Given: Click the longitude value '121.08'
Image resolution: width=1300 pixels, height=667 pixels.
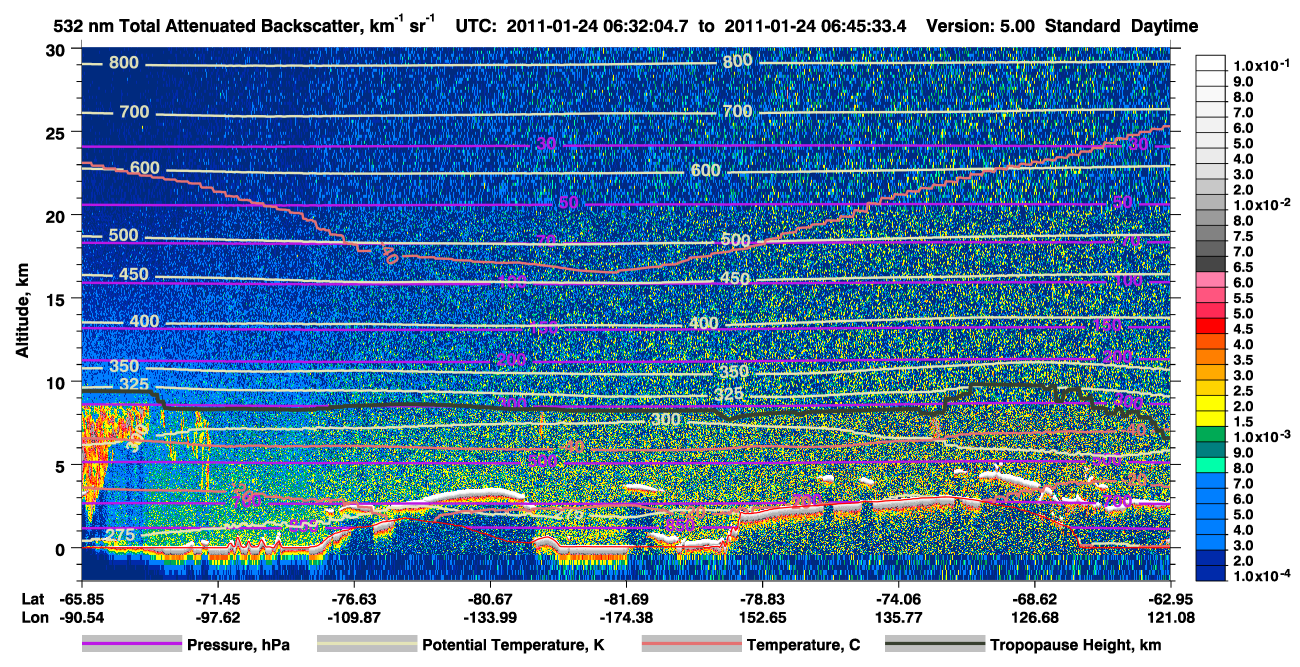Looking at the screenshot, I should point(1171,617).
